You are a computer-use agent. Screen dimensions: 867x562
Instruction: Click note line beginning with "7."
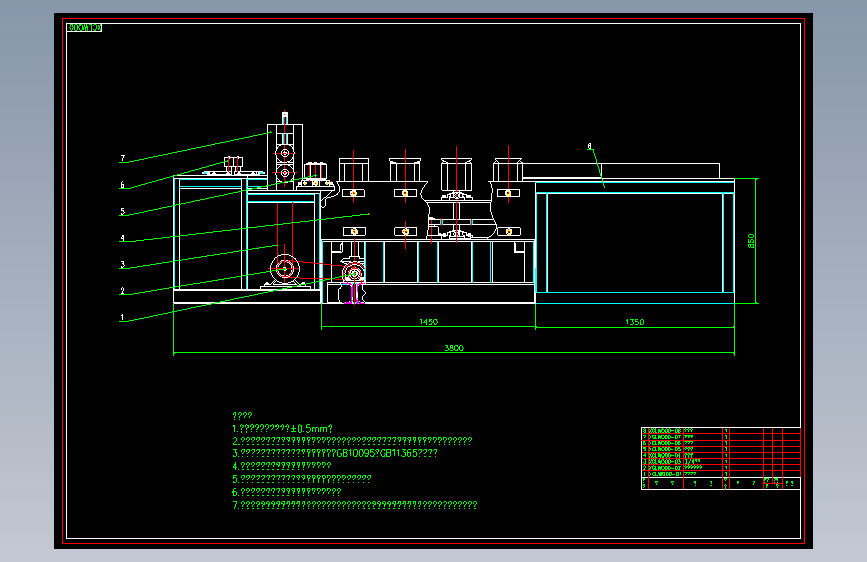coord(354,505)
